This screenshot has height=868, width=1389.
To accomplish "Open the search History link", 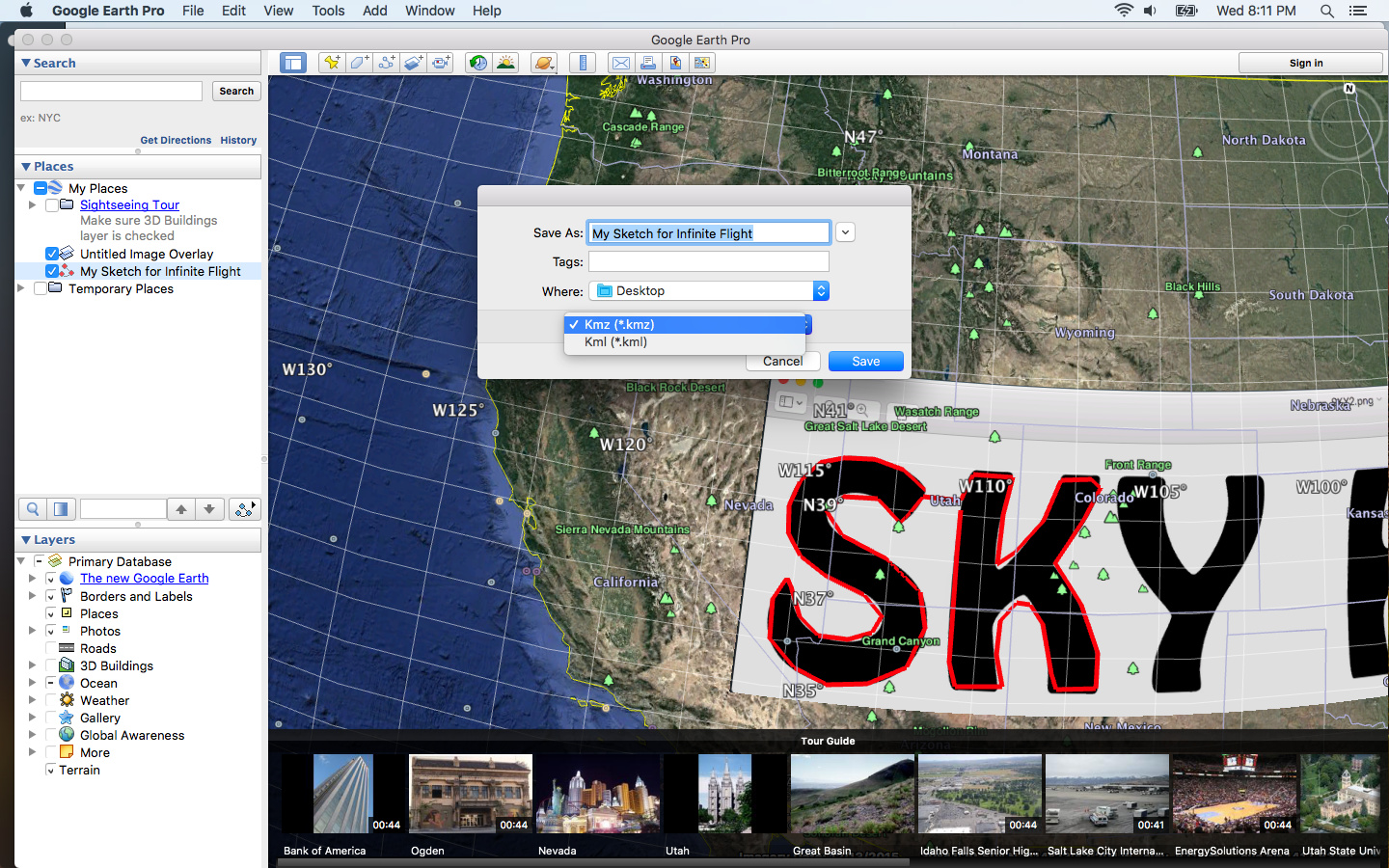I will 238,140.
